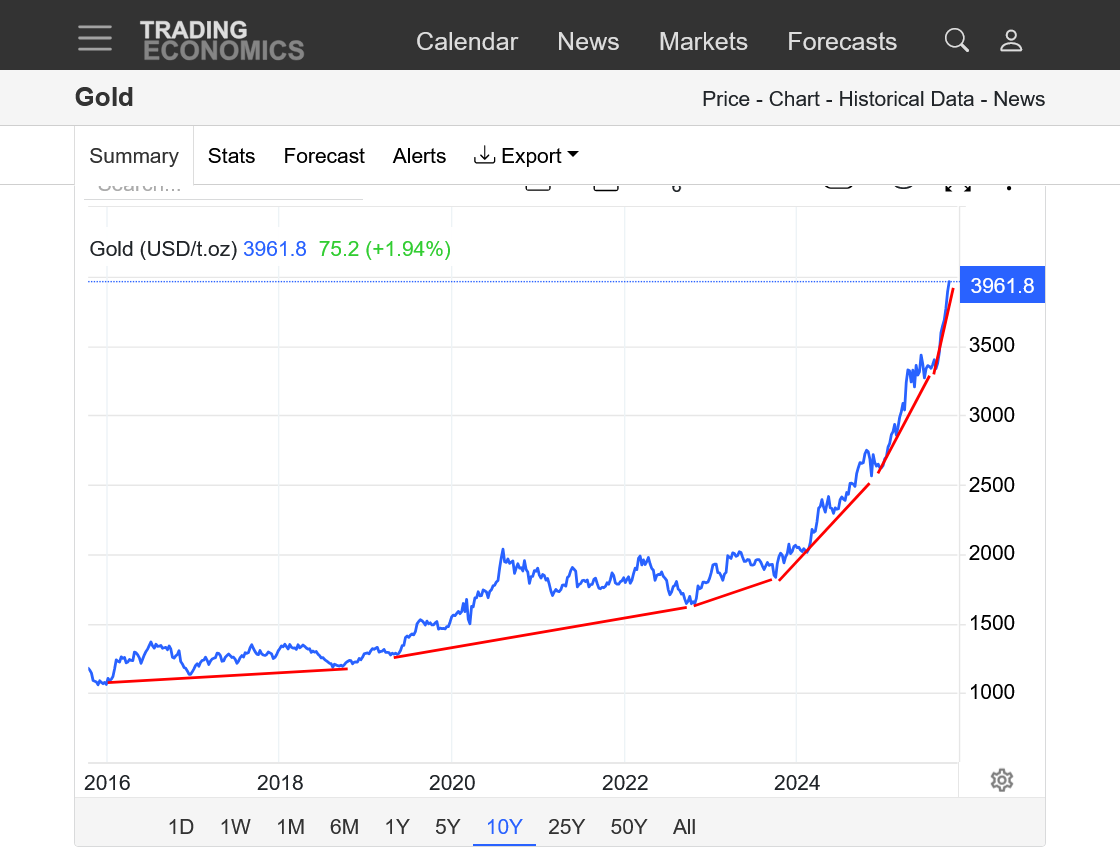Screen dimensions: 1120x859
Task: Open Markets in the top navigation
Action: [703, 42]
